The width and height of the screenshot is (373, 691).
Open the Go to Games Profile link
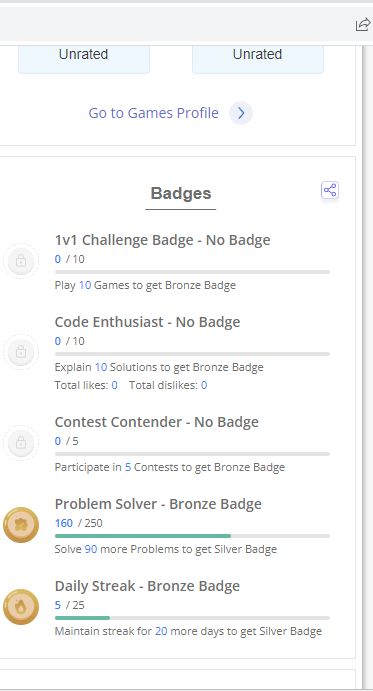[x=153, y=113]
